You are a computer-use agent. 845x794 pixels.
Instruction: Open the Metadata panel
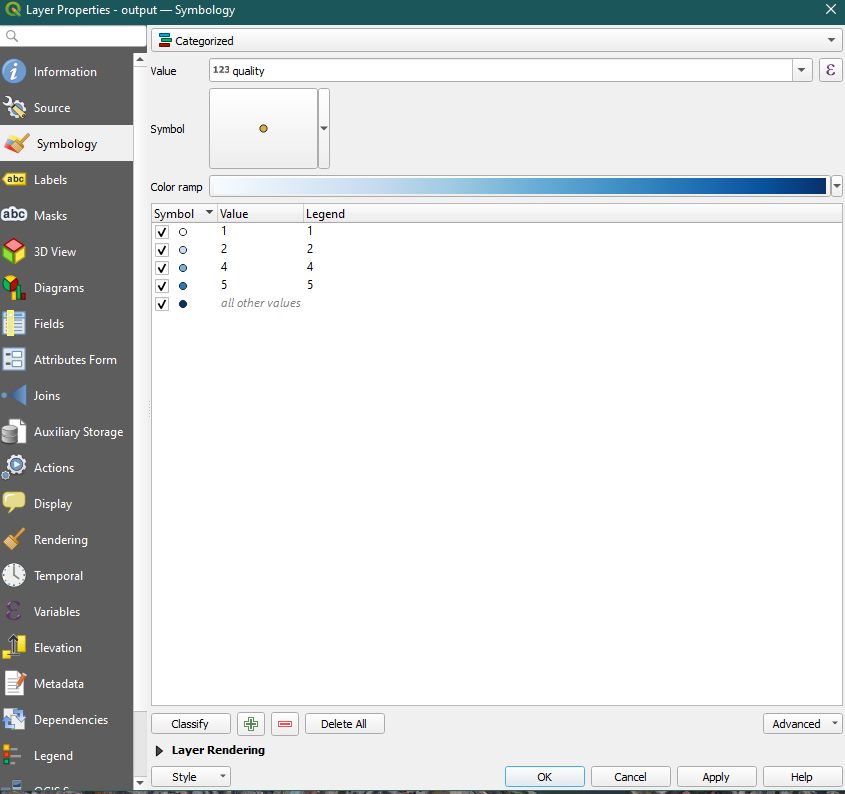pos(60,683)
